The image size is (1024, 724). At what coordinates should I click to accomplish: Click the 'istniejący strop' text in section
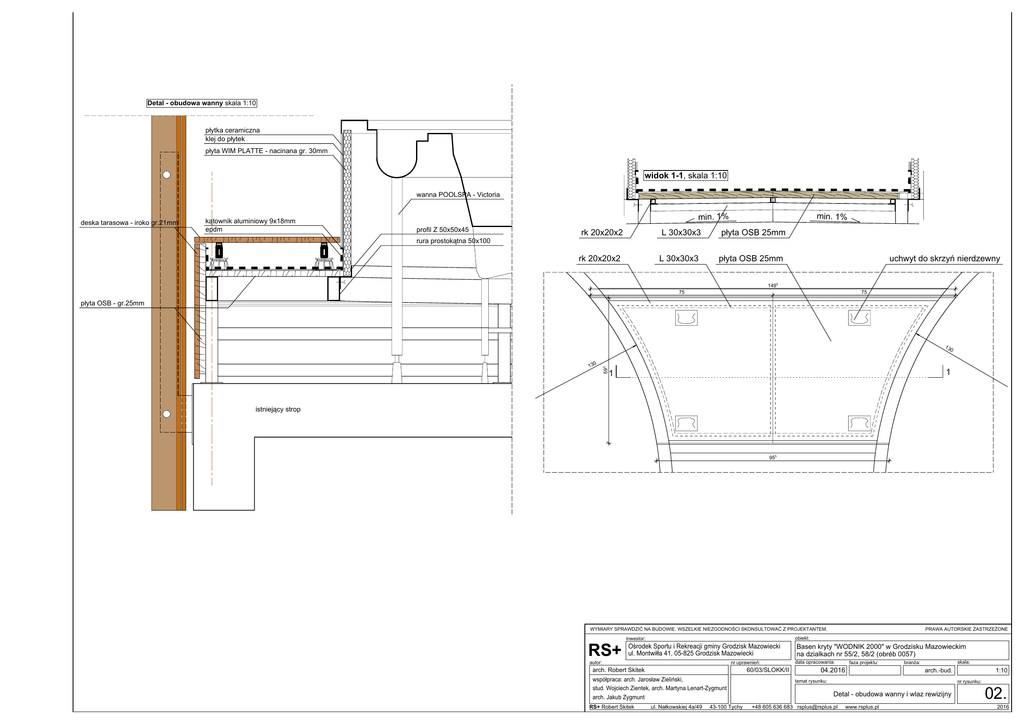pyautogui.click(x=278, y=410)
